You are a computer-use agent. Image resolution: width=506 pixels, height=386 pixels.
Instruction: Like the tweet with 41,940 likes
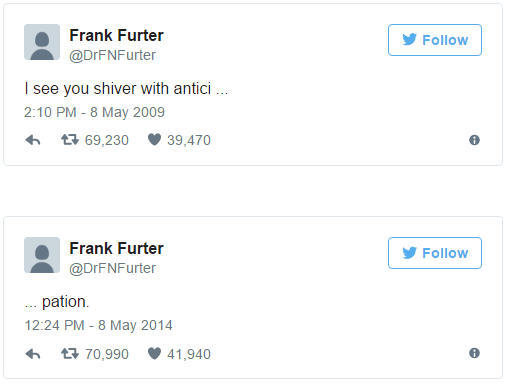tap(154, 353)
